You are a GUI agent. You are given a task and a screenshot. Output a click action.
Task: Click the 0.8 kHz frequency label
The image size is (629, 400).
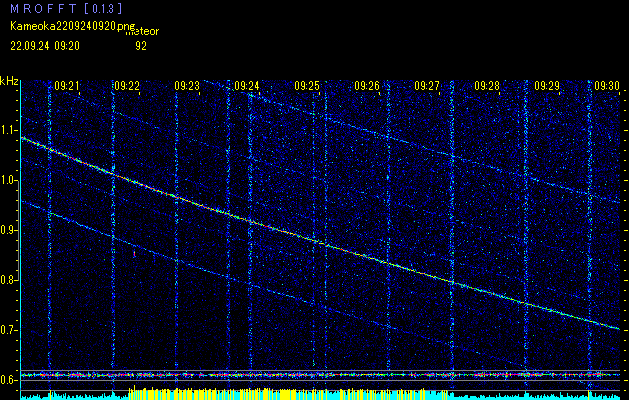click(8, 280)
